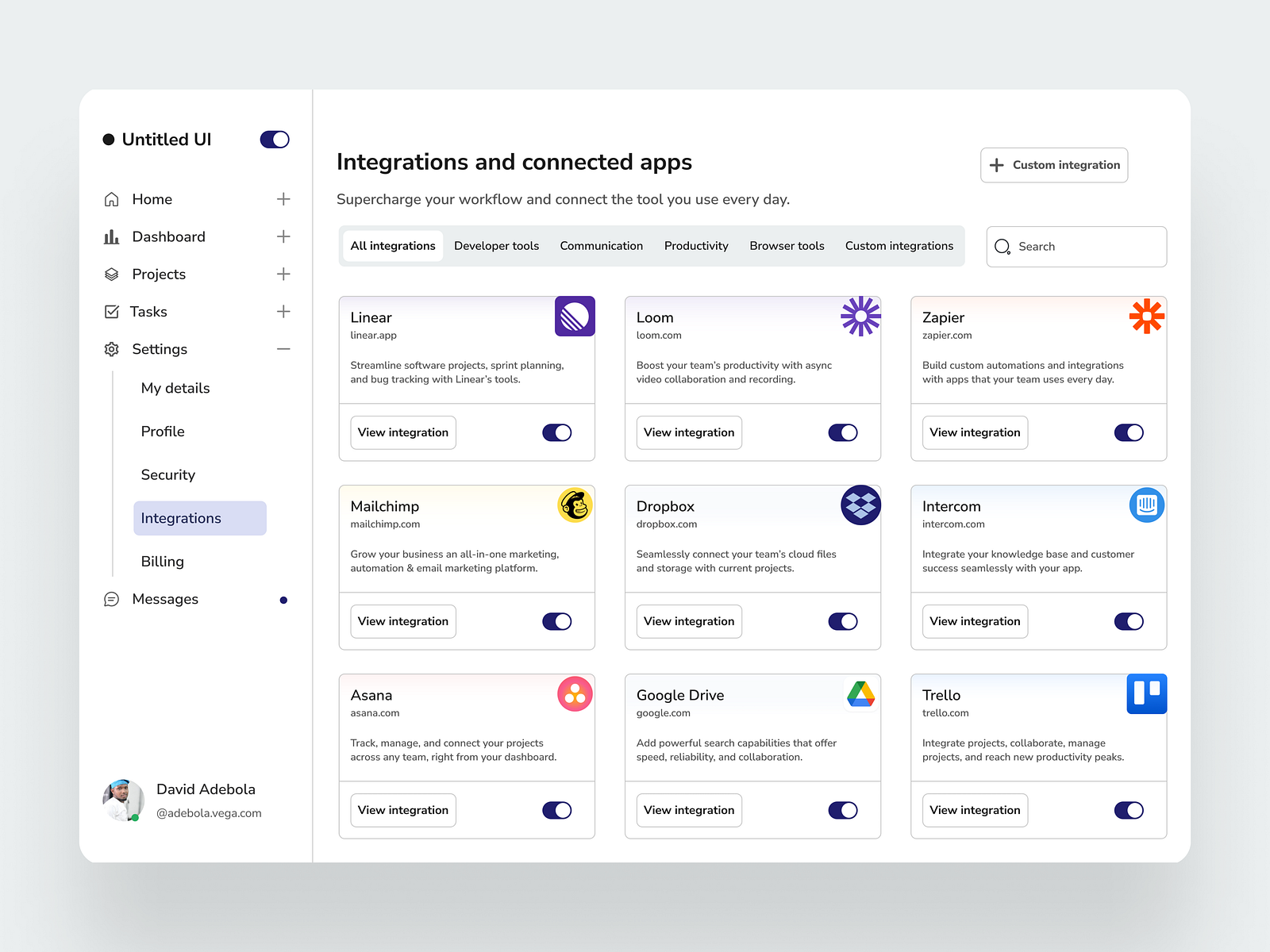This screenshot has width=1270, height=952.
Task: Click the @adebola.vega.com account text
Action: click(x=209, y=813)
